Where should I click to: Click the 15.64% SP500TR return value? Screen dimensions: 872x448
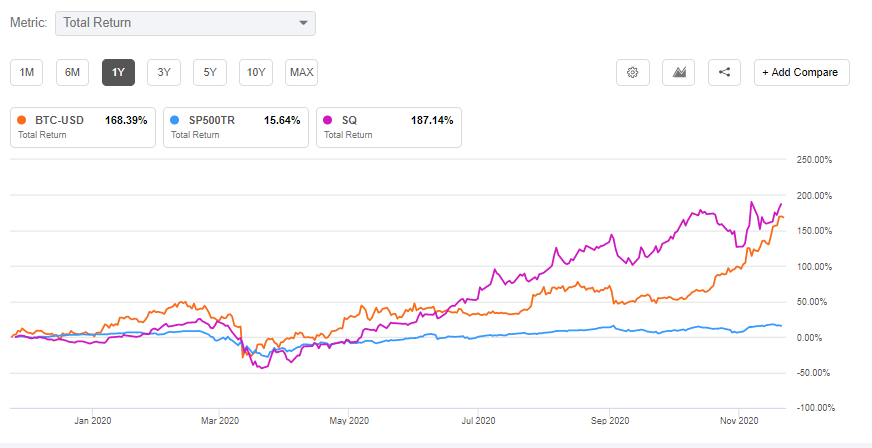282,120
